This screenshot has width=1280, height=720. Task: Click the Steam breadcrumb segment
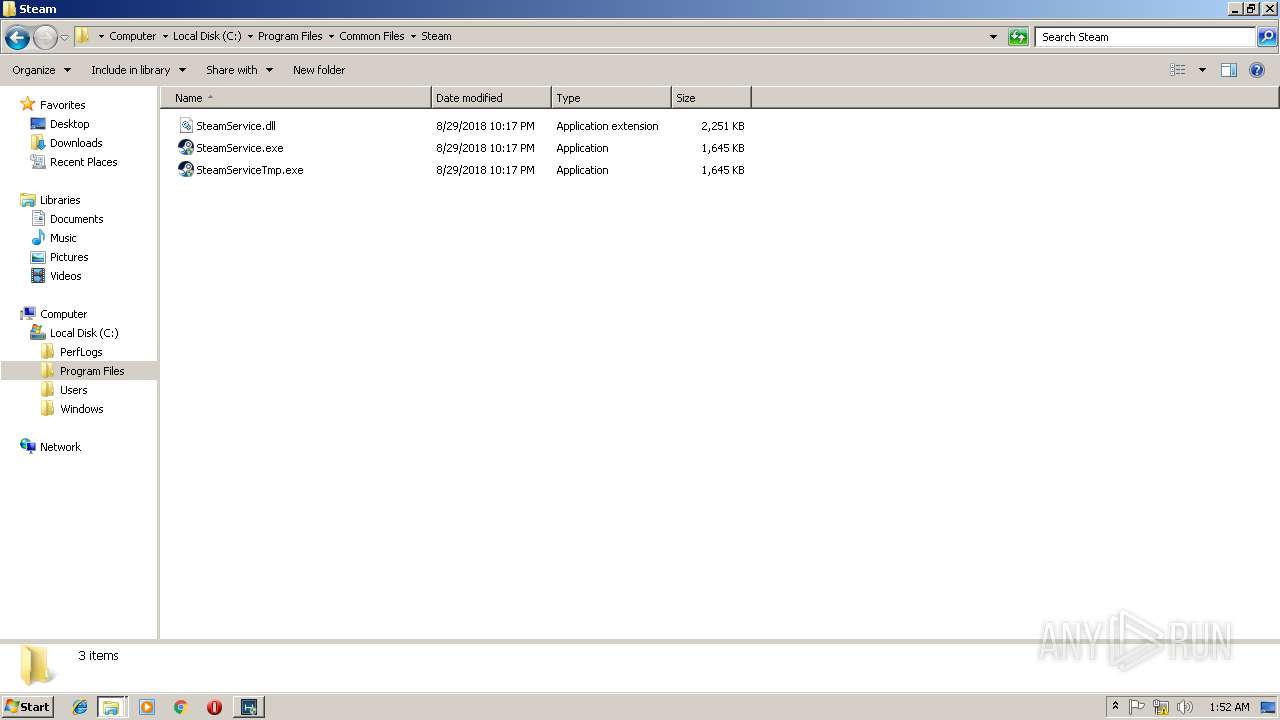[436, 36]
